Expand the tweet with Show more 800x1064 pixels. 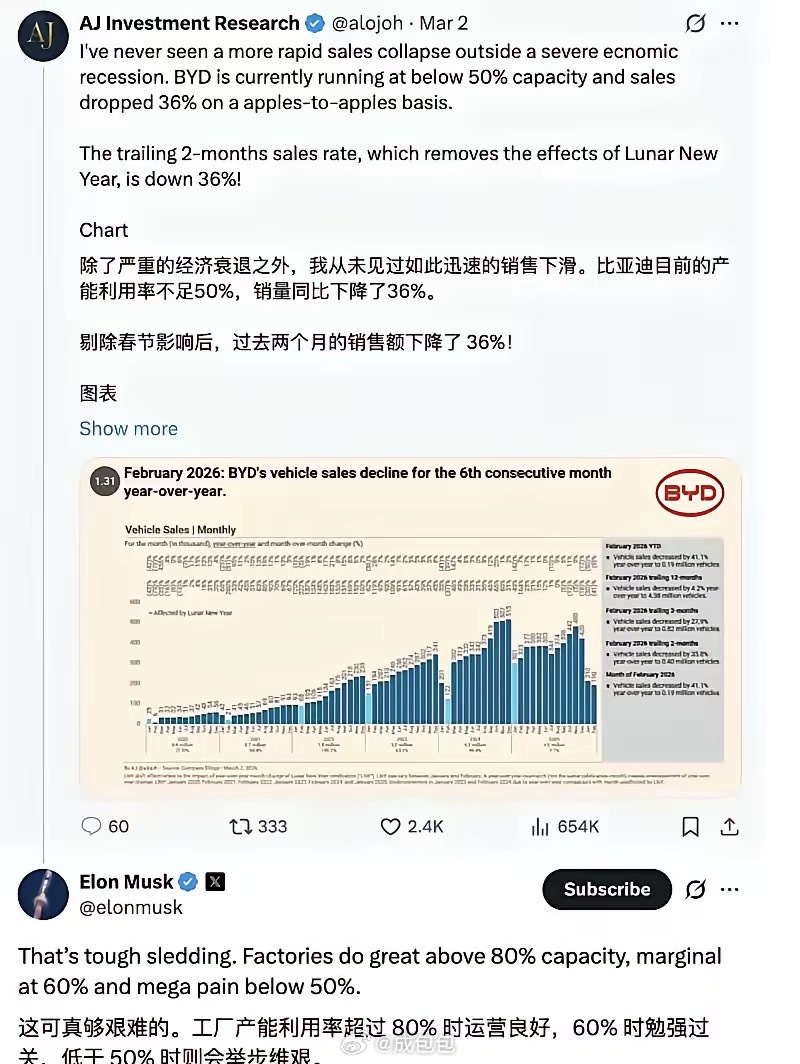tap(128, 428)
